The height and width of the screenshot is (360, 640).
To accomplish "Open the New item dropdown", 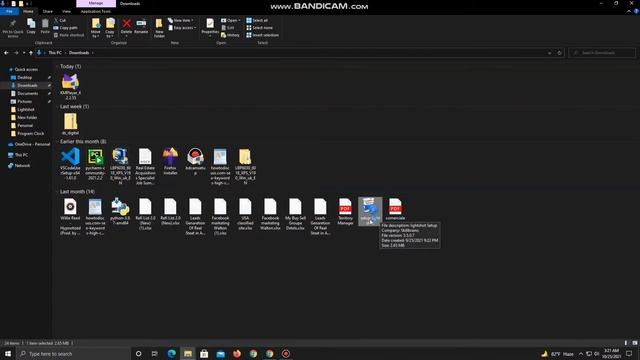I will (180, 20).
